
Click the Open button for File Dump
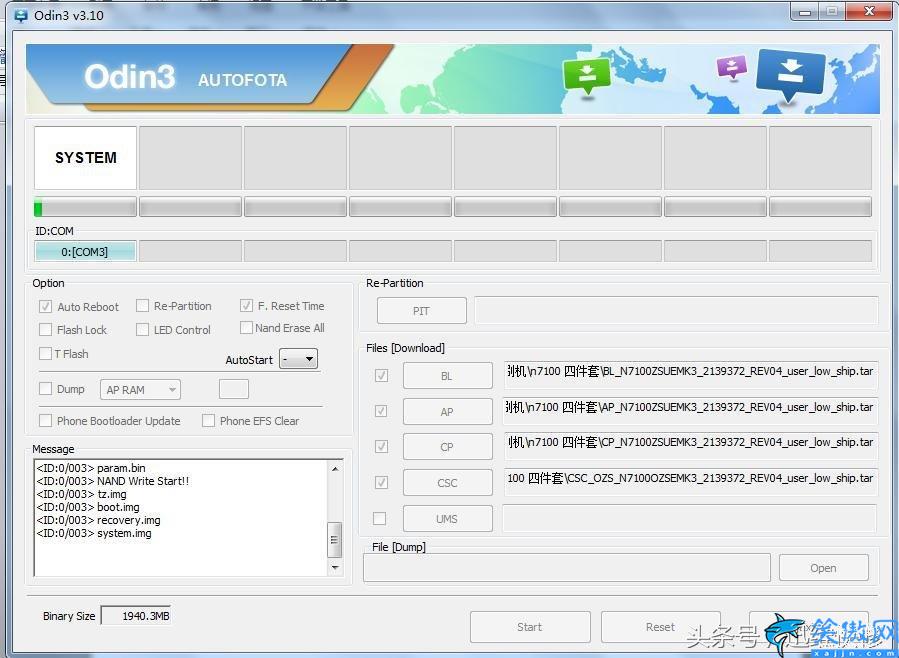point(823,567)
